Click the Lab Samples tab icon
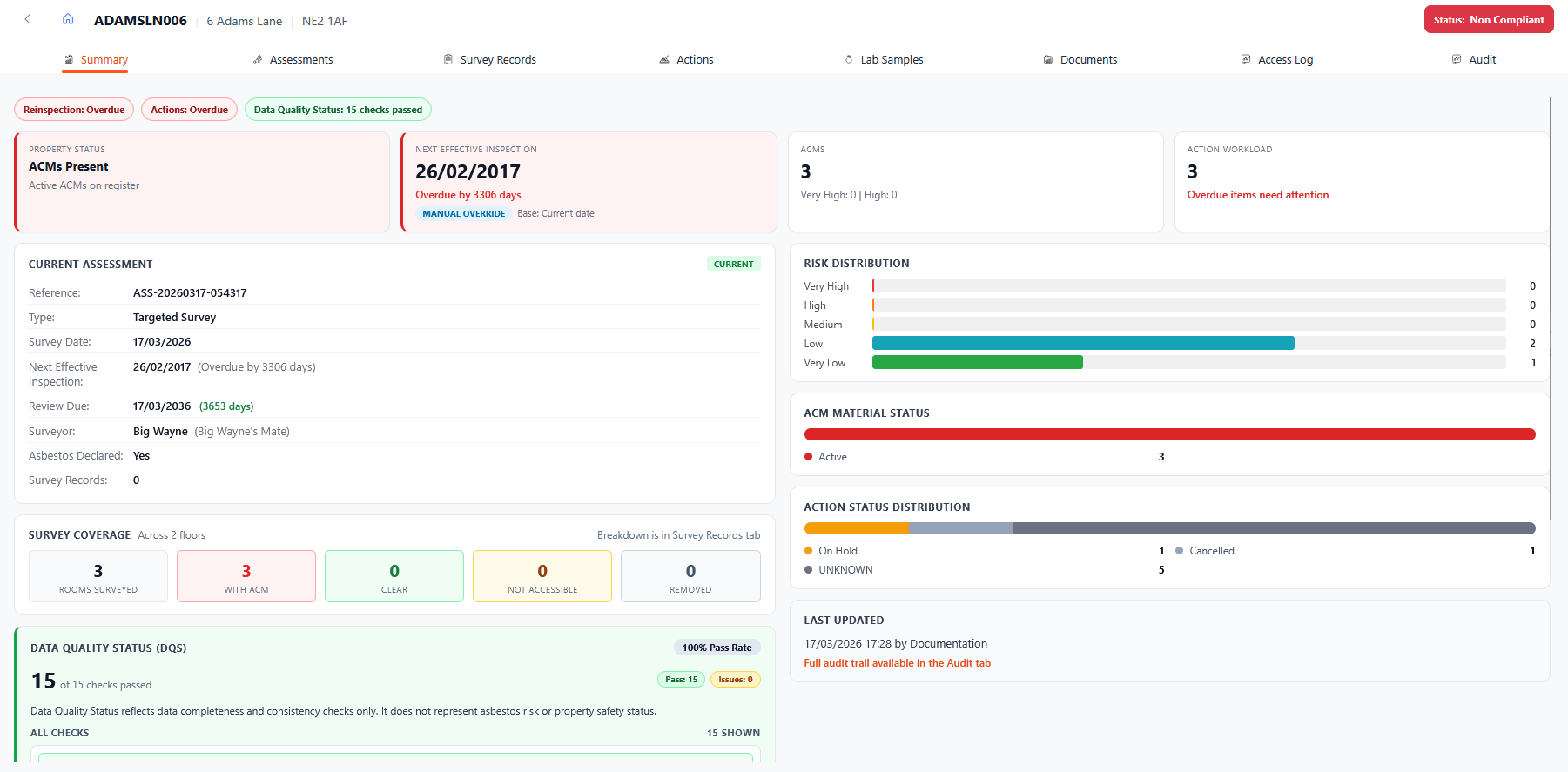 click(x=849, y=59)
